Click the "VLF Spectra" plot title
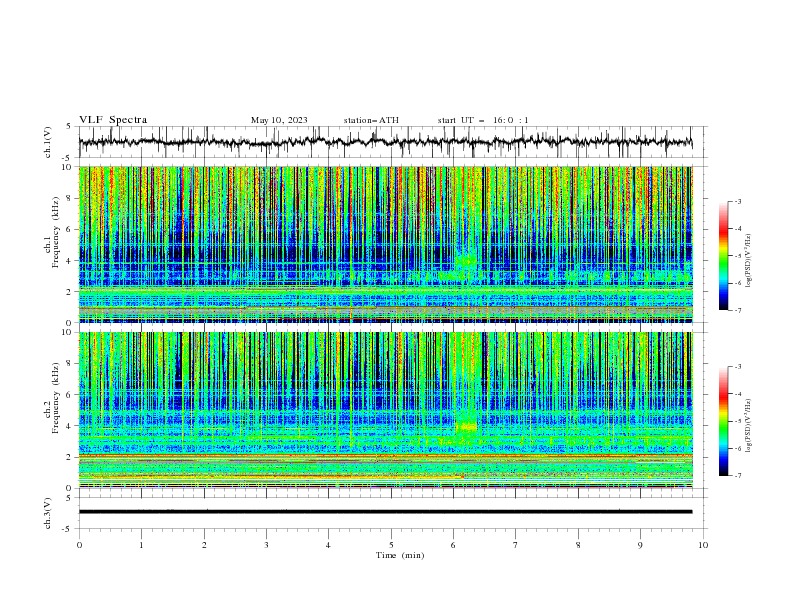Viewport: 792px width, 612px height. tap(113, 120)
